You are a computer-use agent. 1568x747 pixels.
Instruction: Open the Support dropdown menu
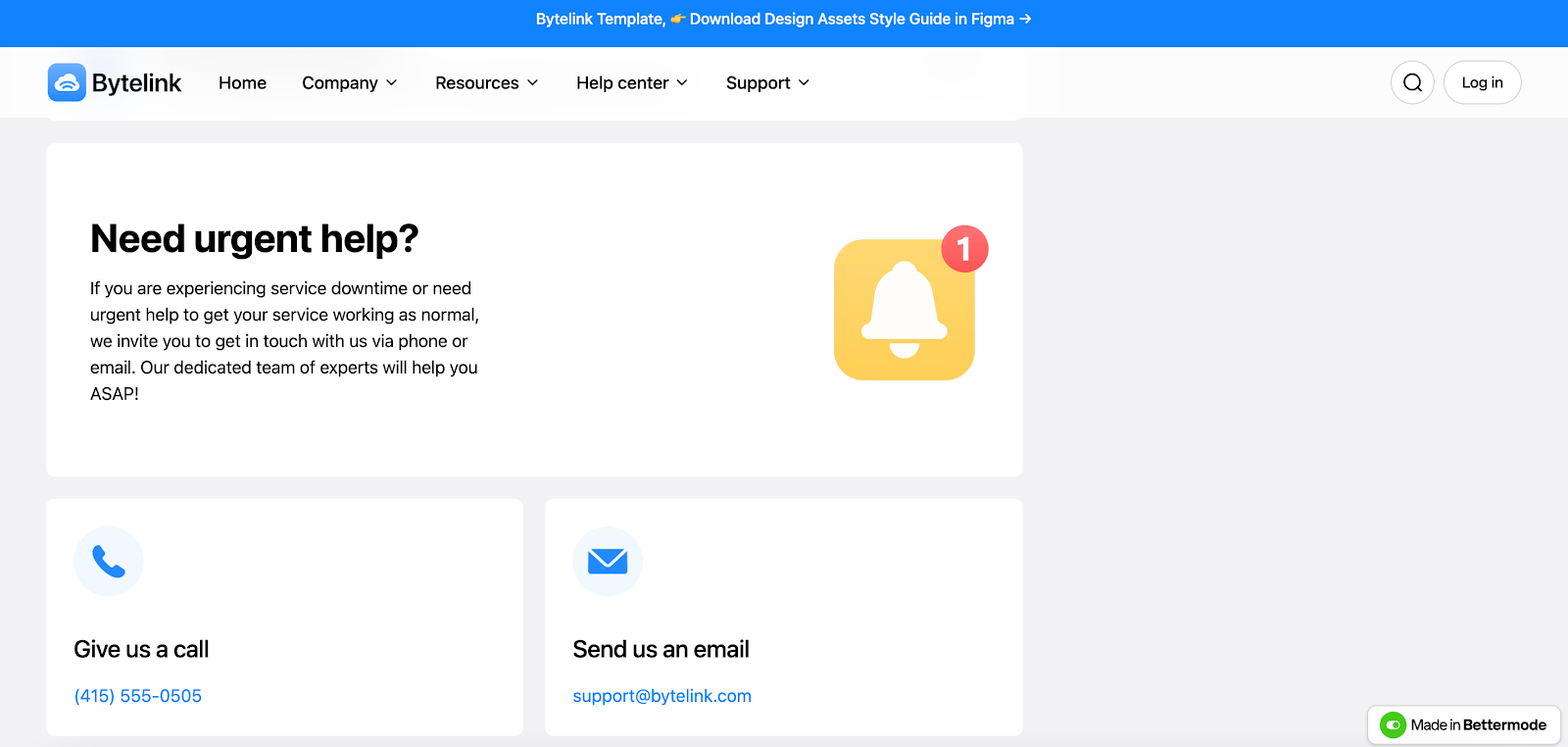pyautogui.click(x=768, y=83)
